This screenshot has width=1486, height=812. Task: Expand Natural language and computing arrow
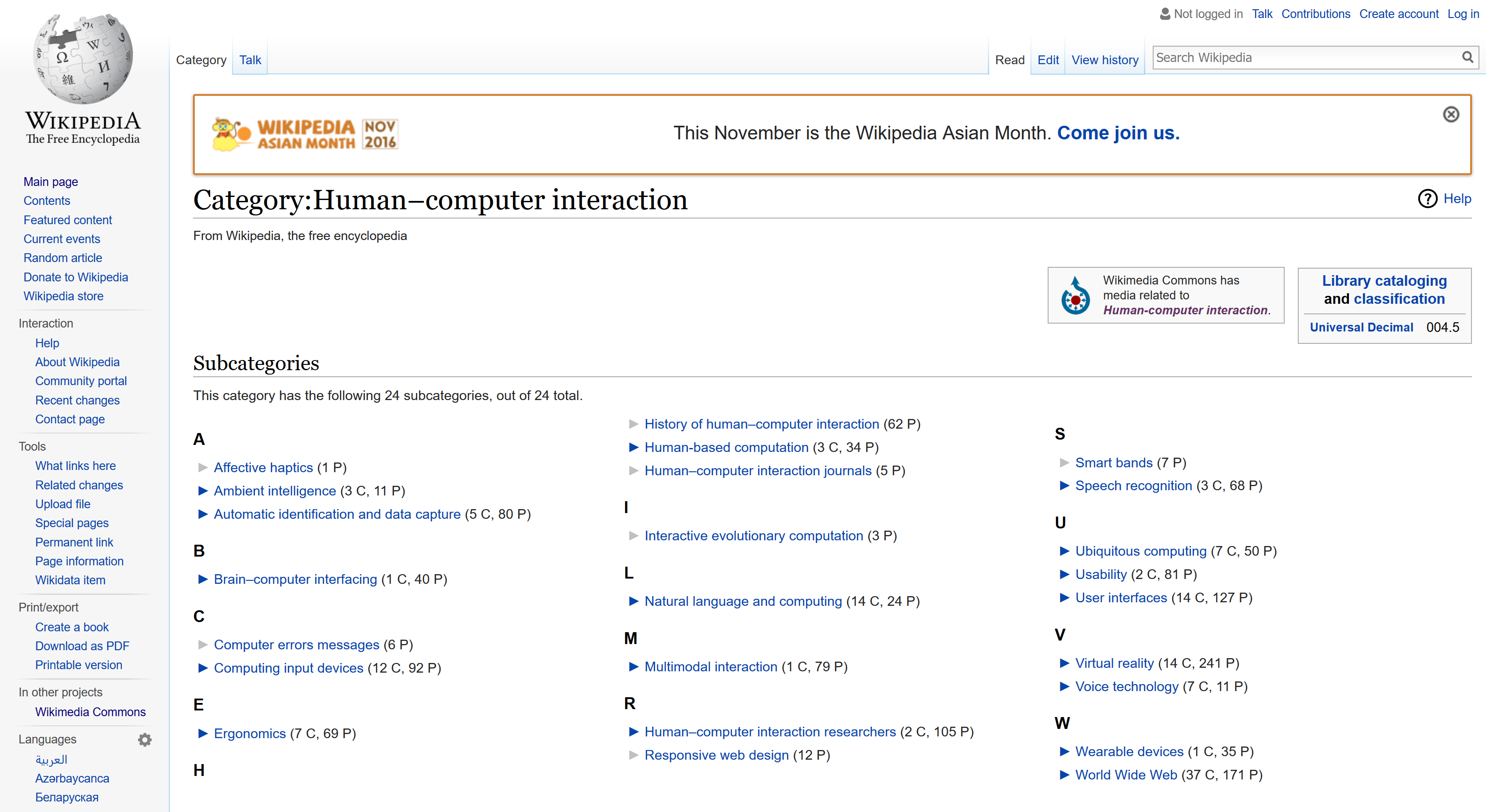click(x=634, y=601)
